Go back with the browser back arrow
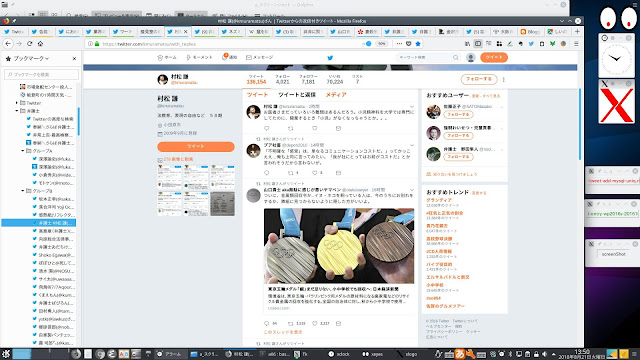 pyautogui.click(x=8, y=44)
